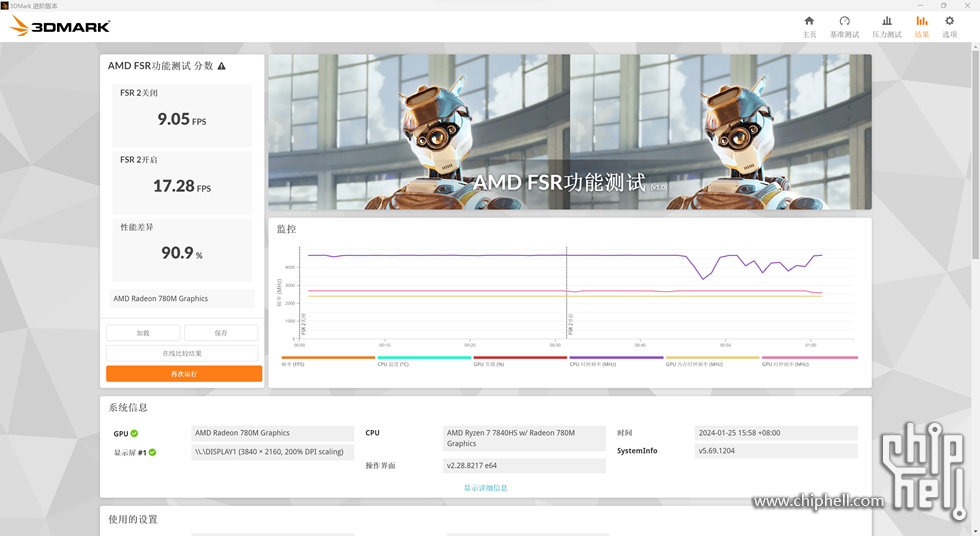Go to the 主页 home icon

pyautogui.click(x=809, y=26)
